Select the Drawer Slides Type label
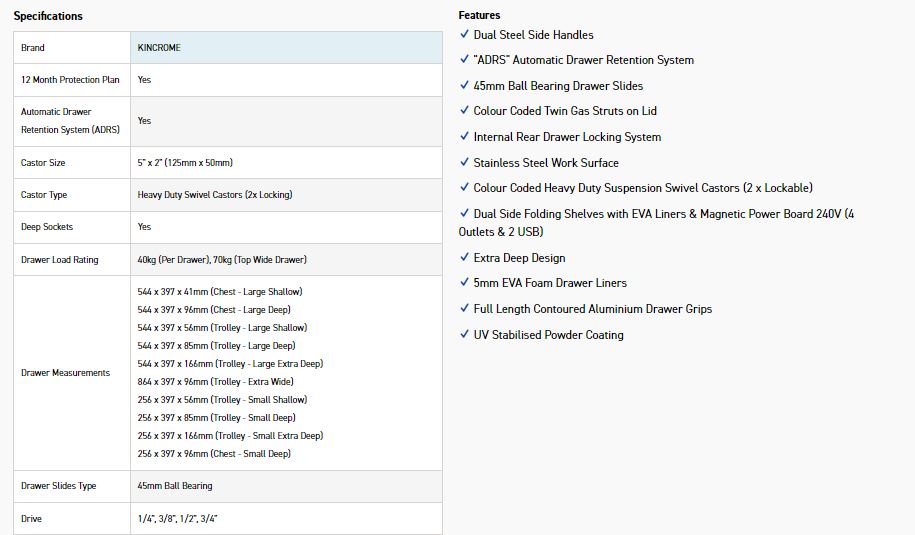Image resolution: width=915 pixels, height=535 pixels. (59, 486)
